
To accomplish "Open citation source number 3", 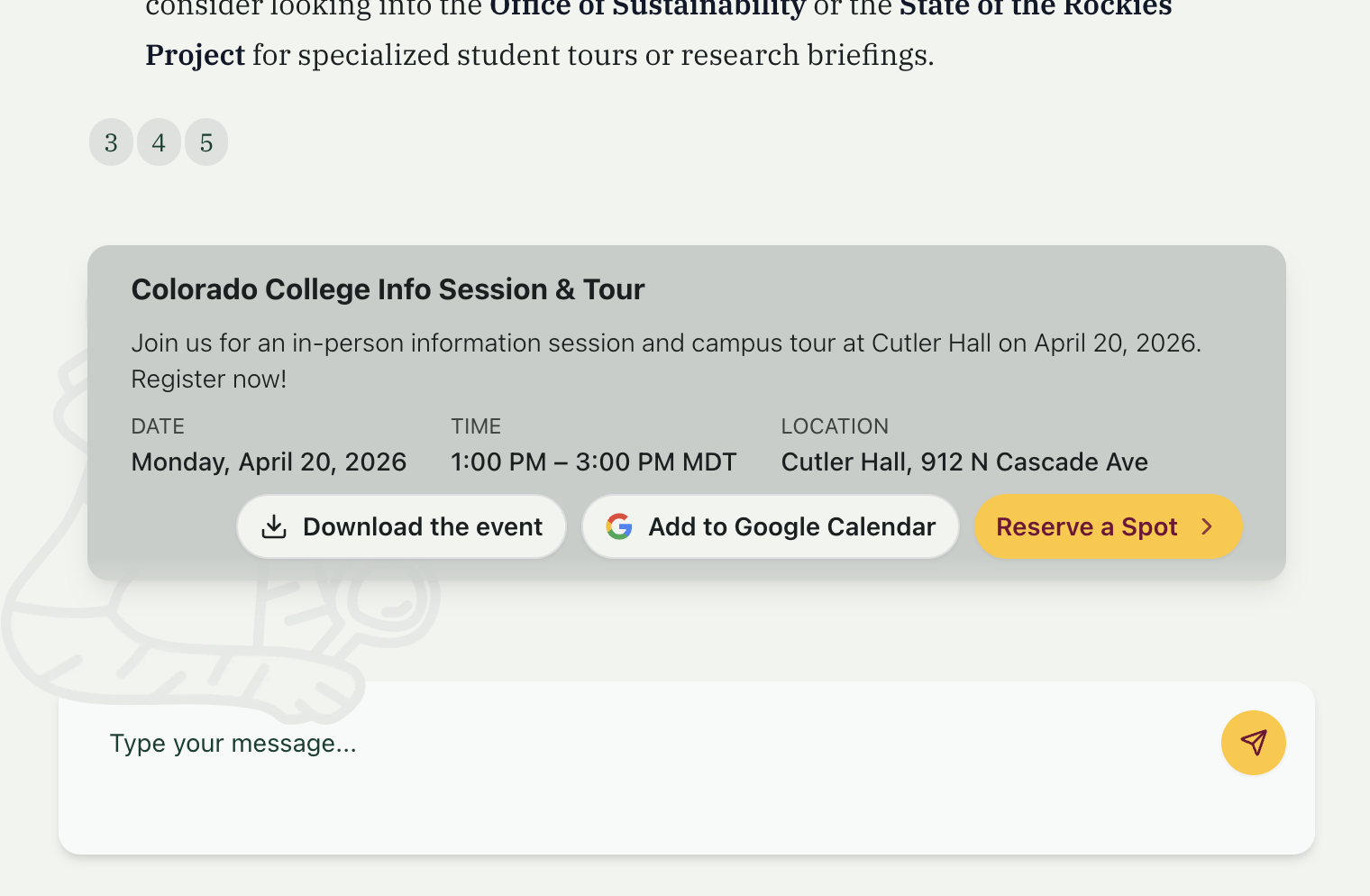I will coord(111,142).
